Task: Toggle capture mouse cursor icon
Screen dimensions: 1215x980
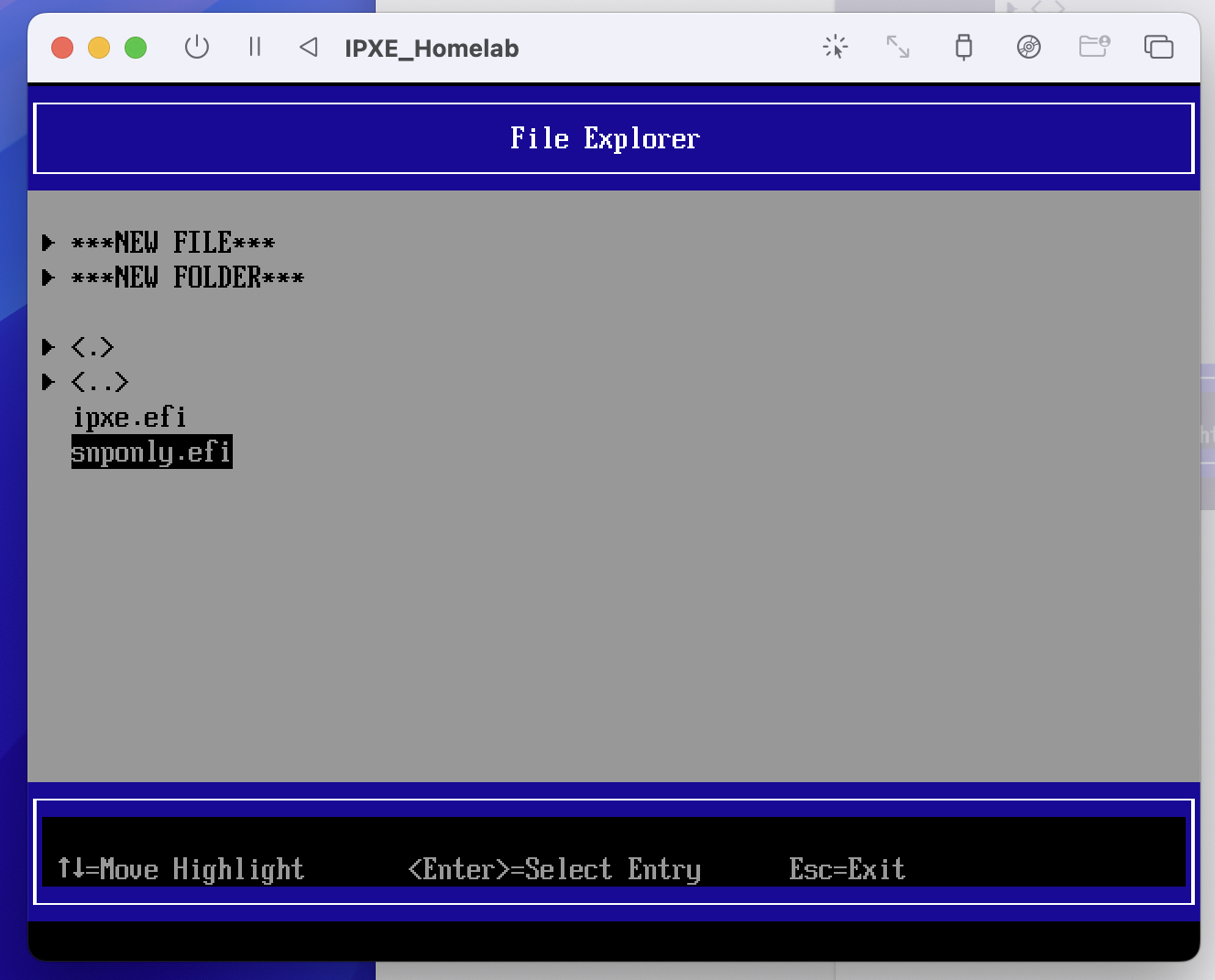Action: pos(835,47)
